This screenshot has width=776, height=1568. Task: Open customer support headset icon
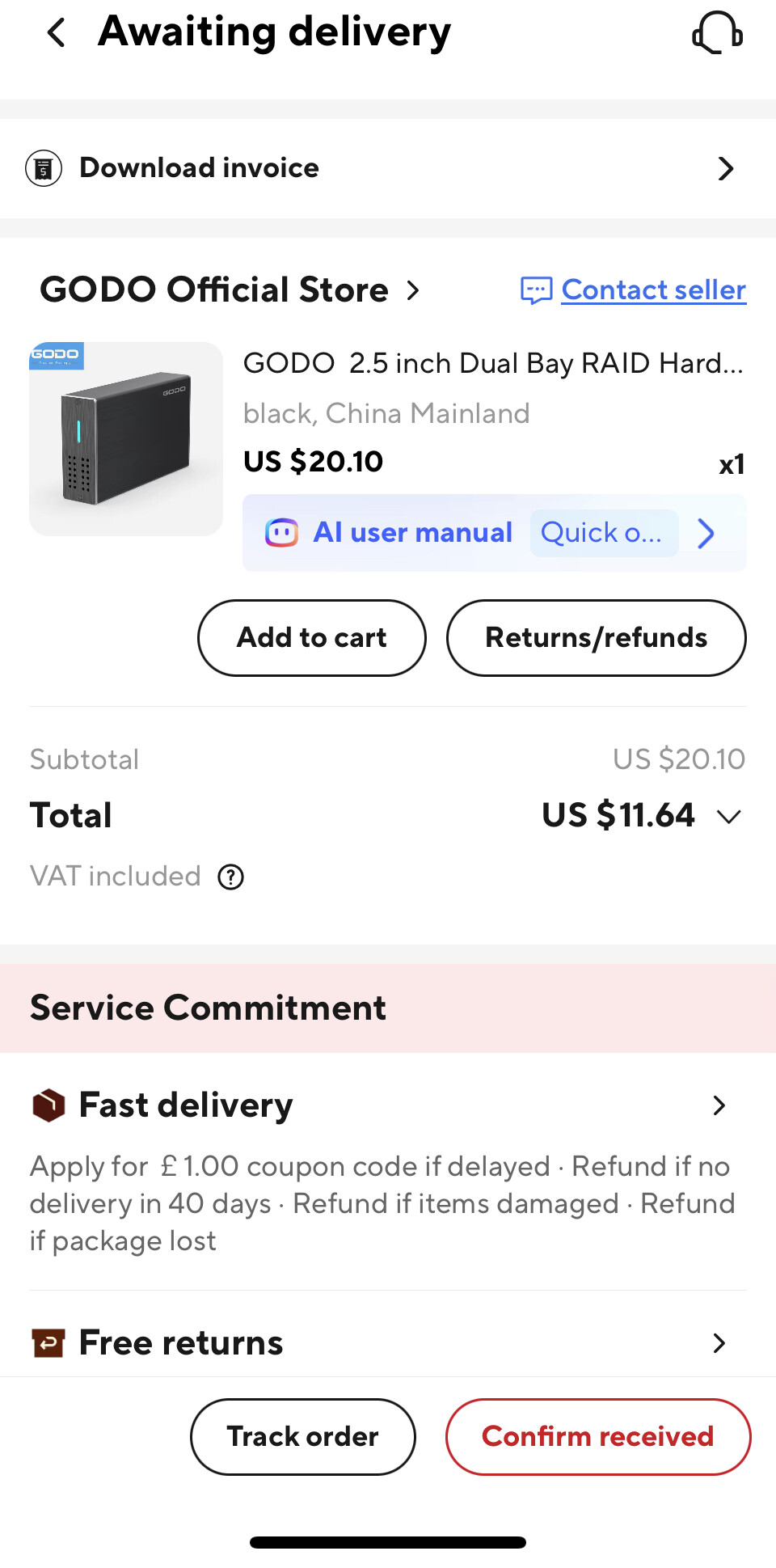(717, 33)
